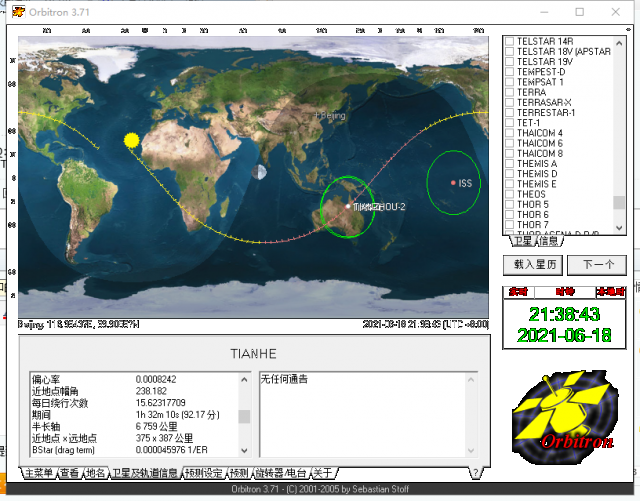Click the 下一个 button
640x501 pixels.
click(597, 265)
